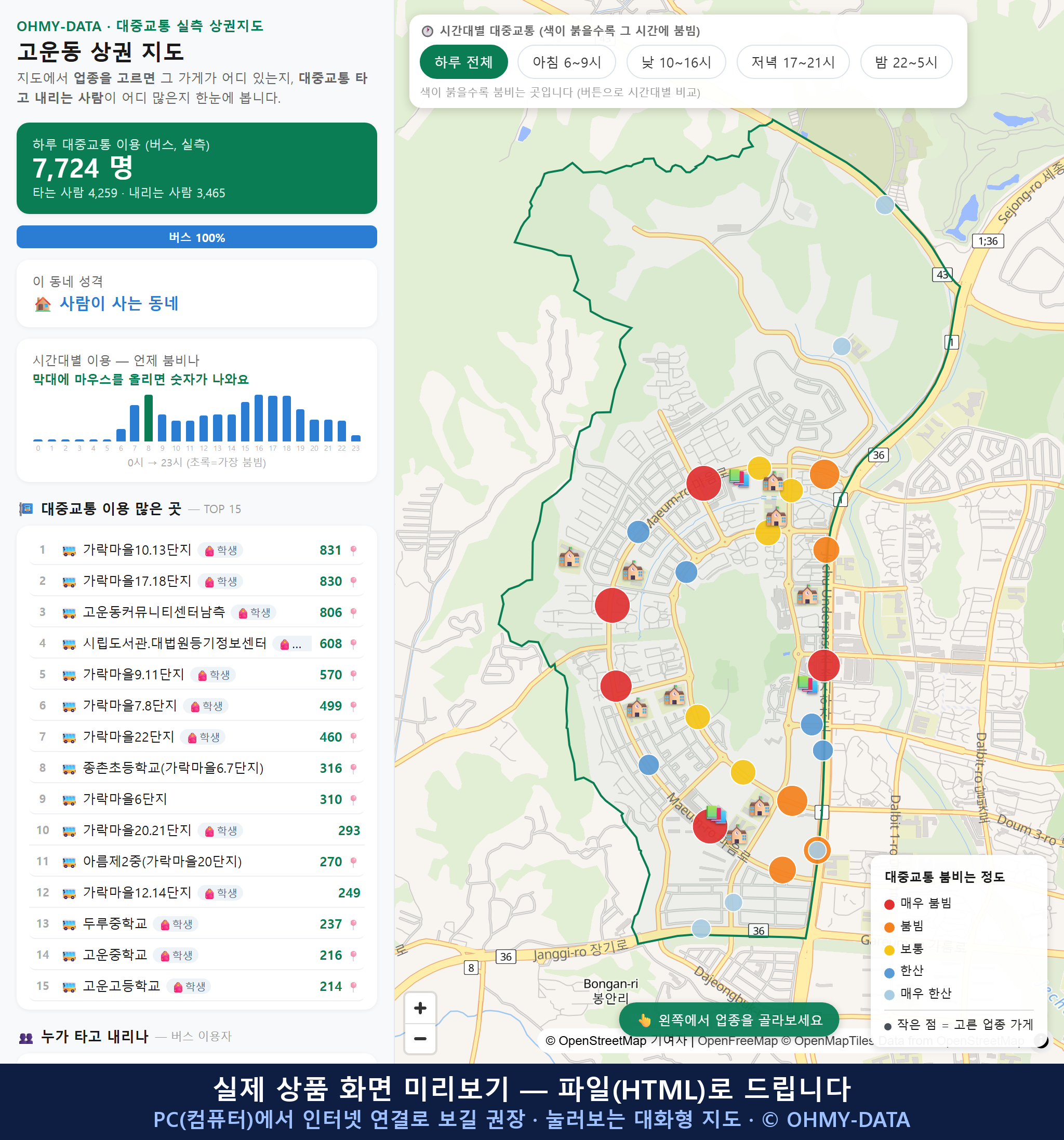Viewport: 1064px width, 1140px height.
Task: Click the house icon next to 사람이 사는 동네
Action: [43, 303]
